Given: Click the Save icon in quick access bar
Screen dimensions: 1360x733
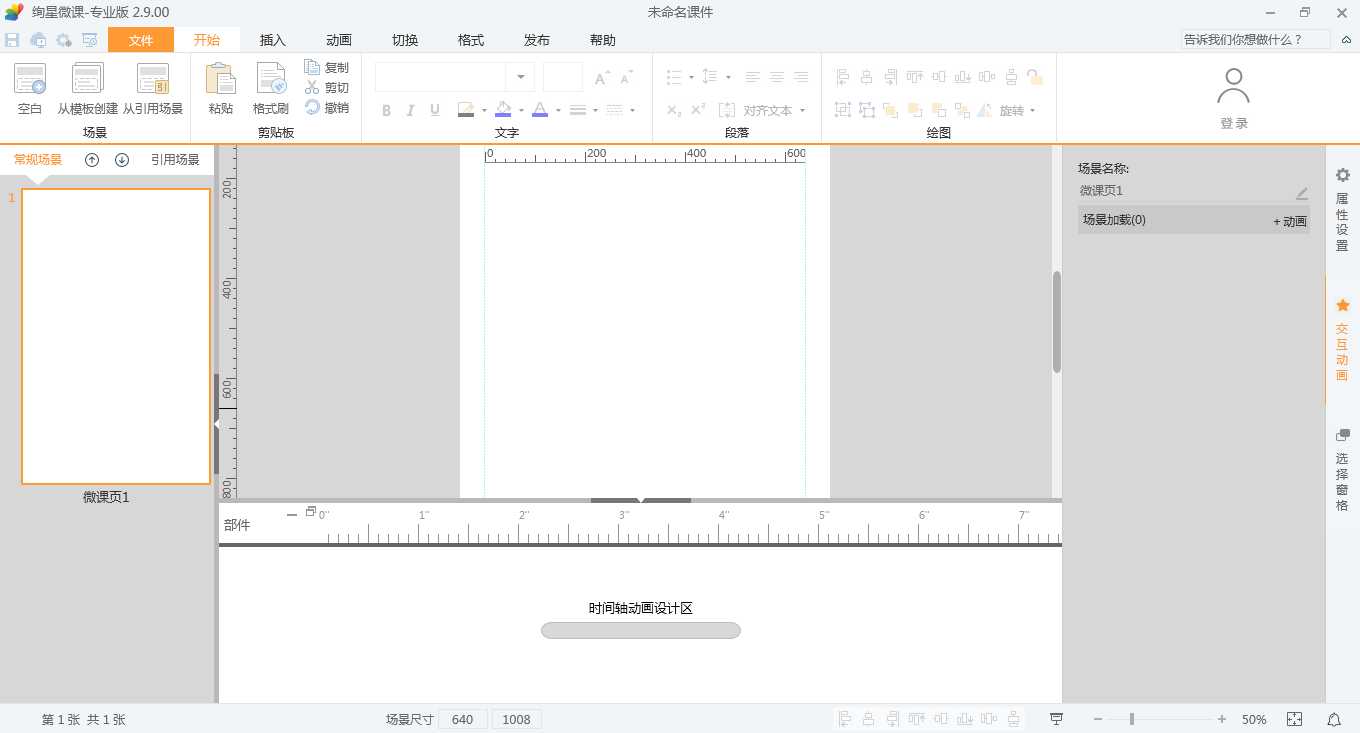Looking at the screenshot, I should coord(12,40).
